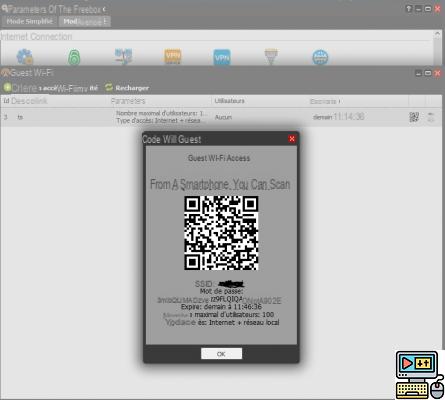
Task: Delete guest access row 3 with trash icon
Action: (x=431, y=117)
